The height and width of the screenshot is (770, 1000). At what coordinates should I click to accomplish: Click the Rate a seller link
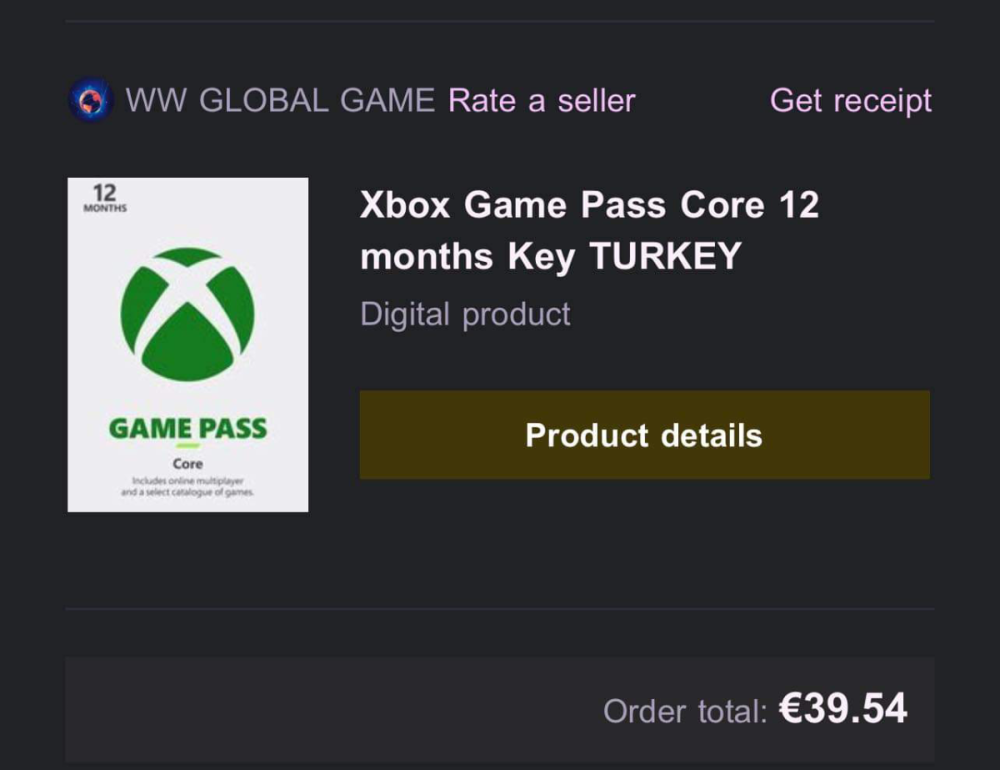coord(541,100)
